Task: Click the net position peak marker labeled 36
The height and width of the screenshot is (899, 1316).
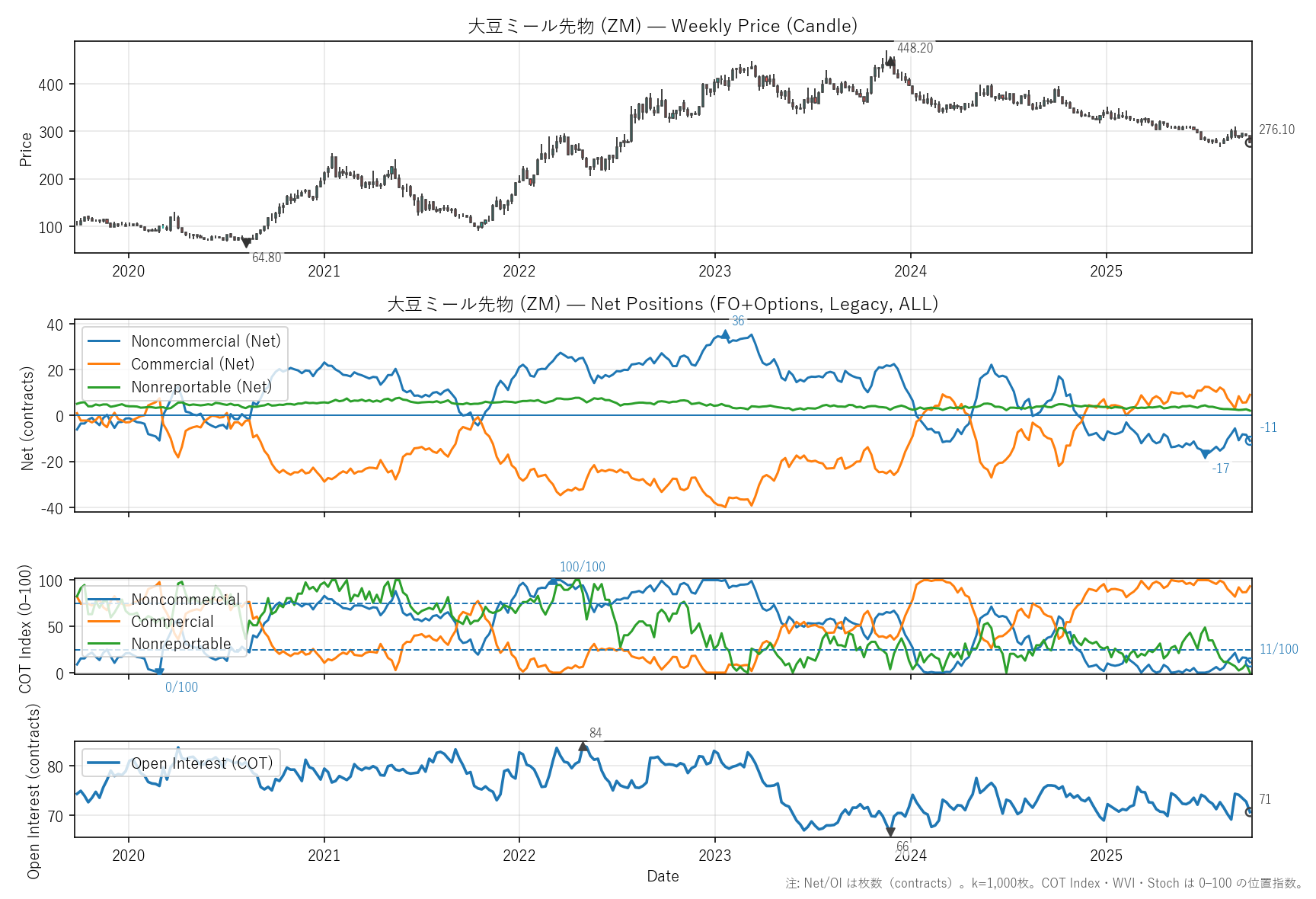Action: tap(725, 334)
